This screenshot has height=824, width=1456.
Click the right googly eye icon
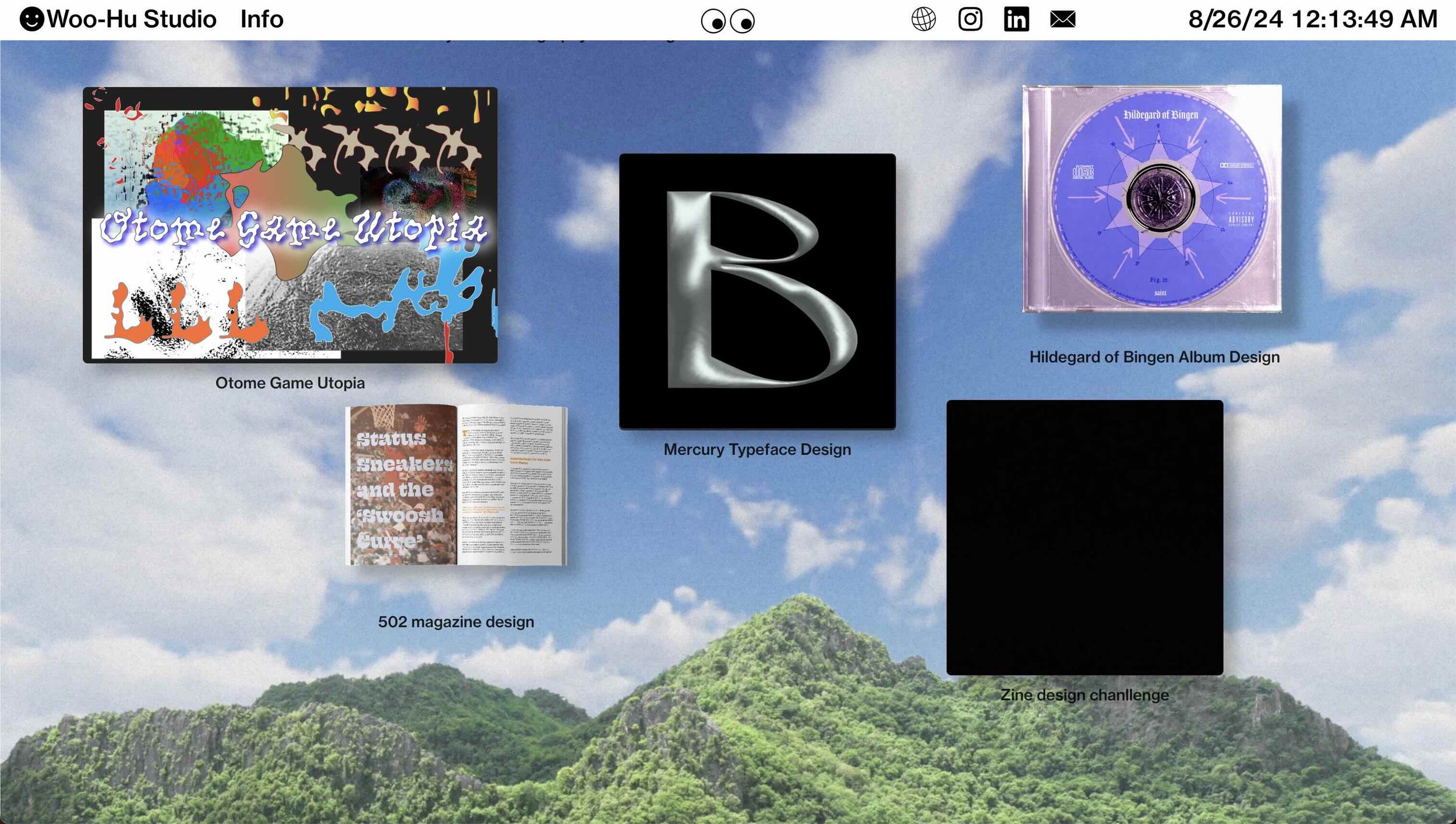tap(743, 22)
